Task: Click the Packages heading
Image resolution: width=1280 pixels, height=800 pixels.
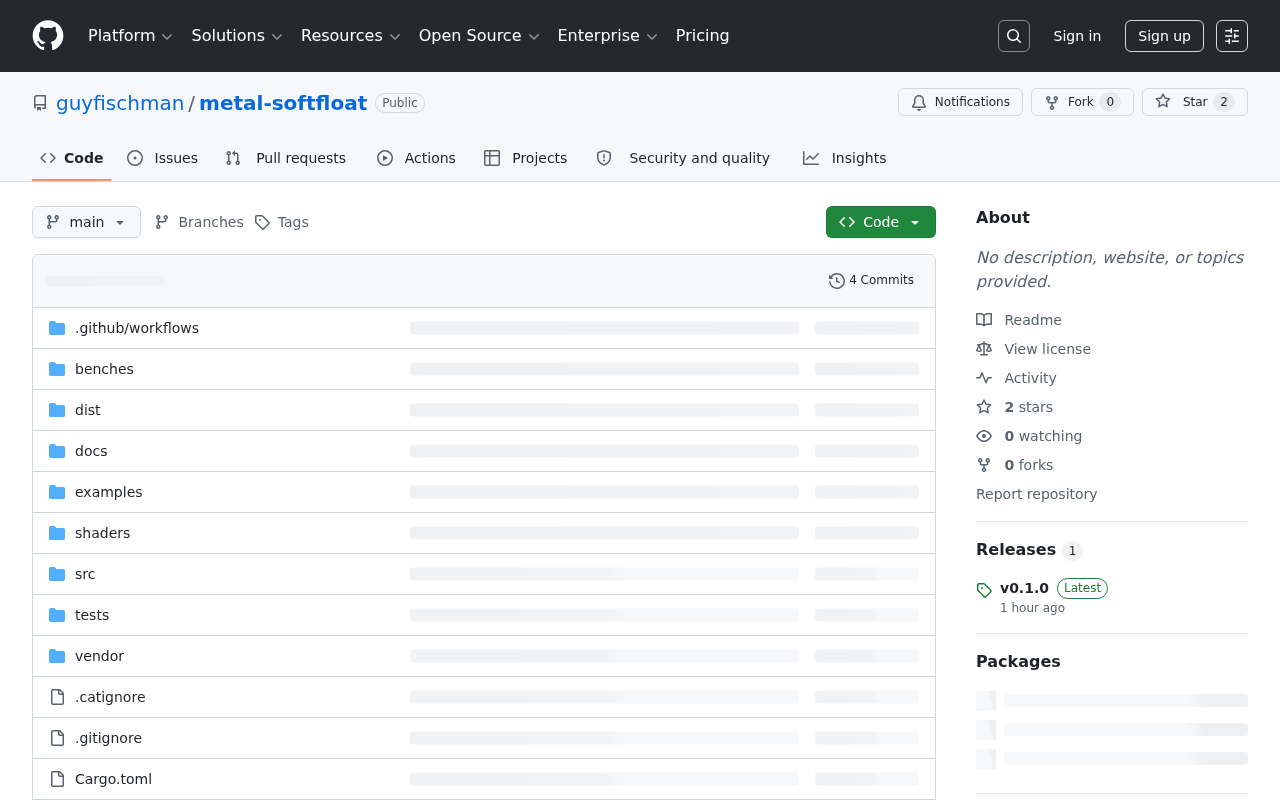Action: pyautogui.click(x=1018, y=662)
